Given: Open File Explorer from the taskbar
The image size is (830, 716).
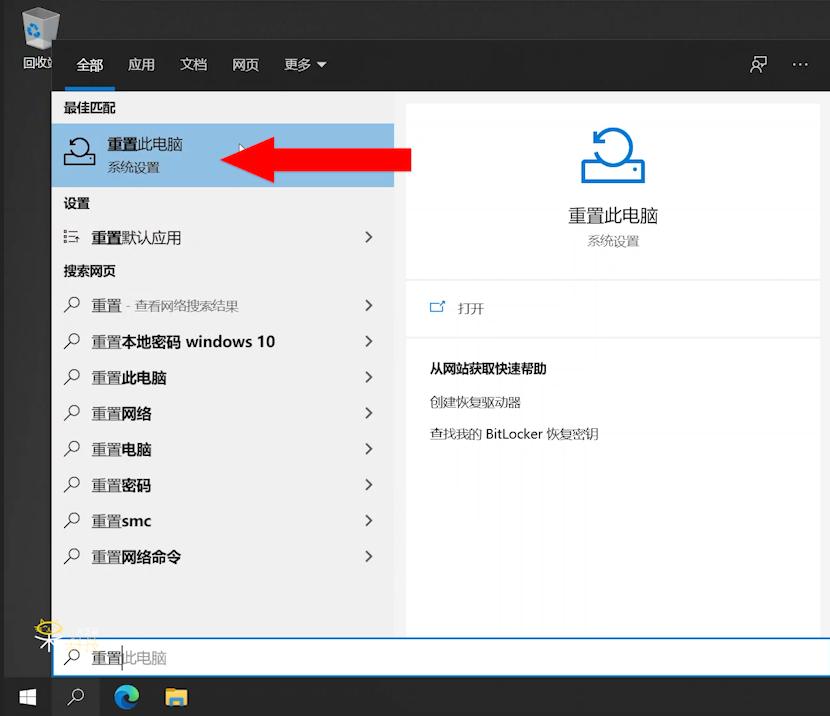Looking at the screenshot, I should click(176, 697).
